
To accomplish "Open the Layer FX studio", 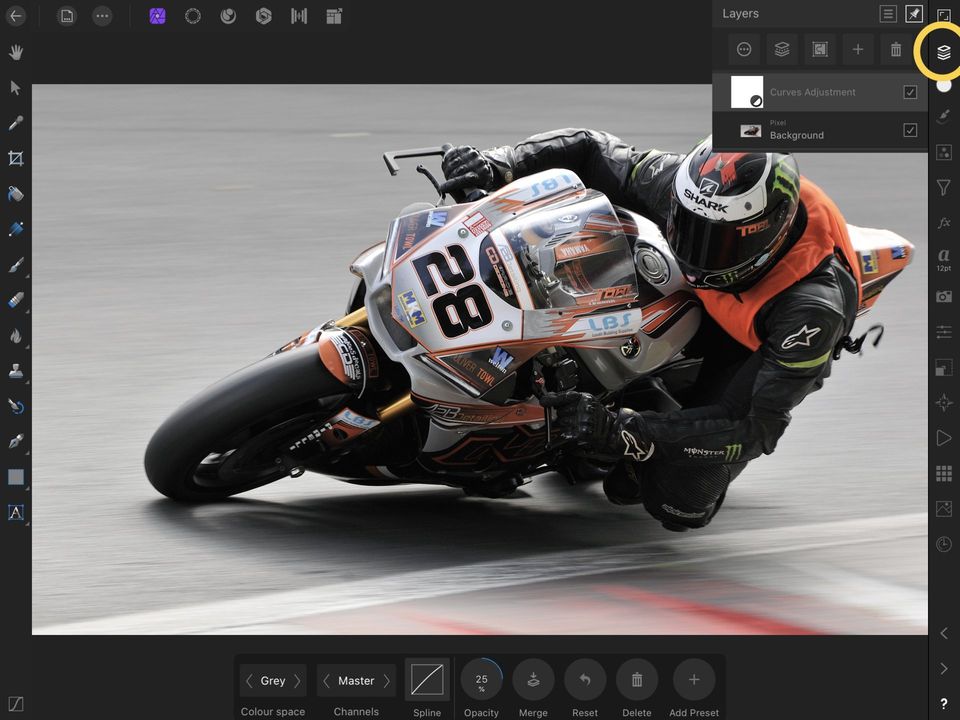I will (943, 222).
